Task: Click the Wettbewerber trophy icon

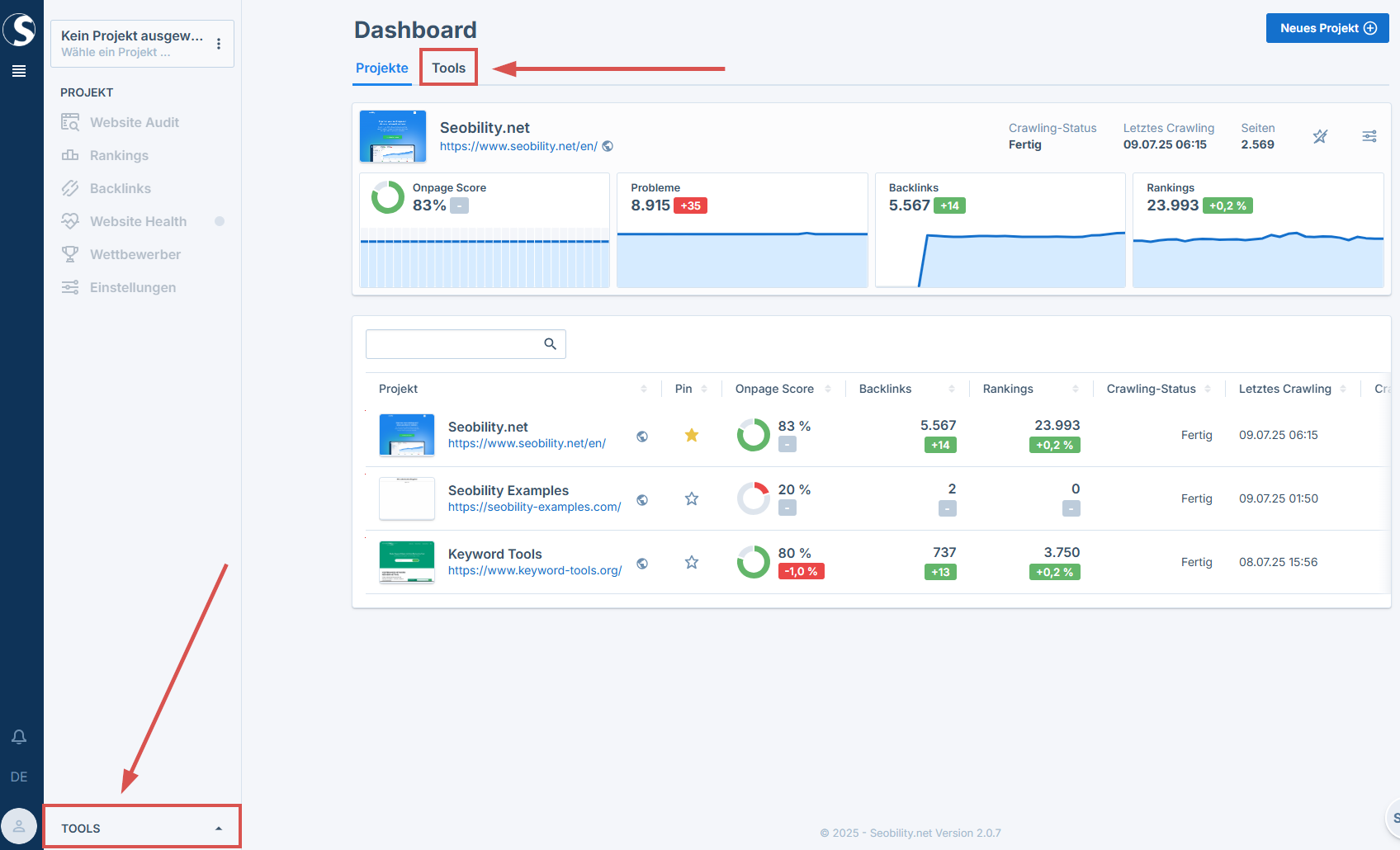Action: (x=70, y=254)
